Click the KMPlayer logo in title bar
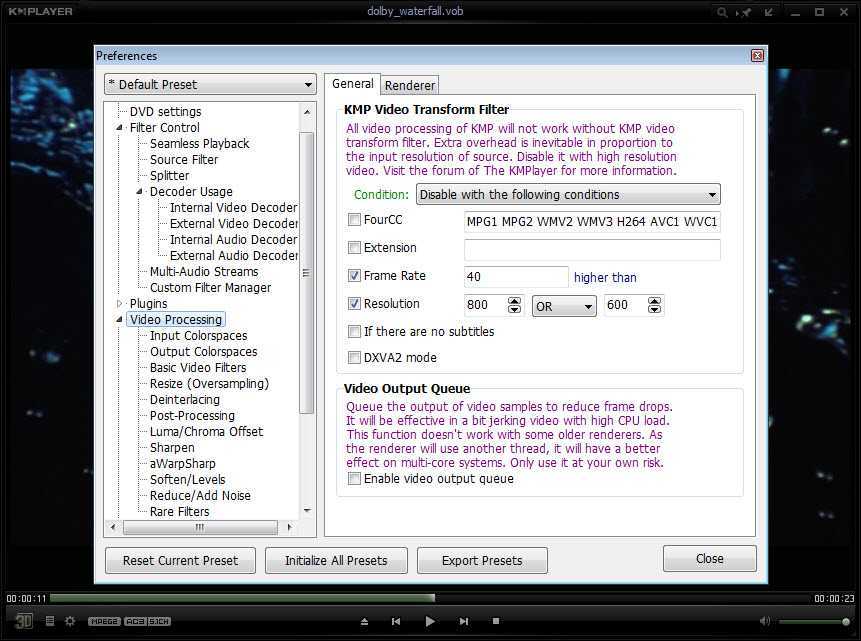Viewport: 861px width, 641px height. click(x=41, y=11)
